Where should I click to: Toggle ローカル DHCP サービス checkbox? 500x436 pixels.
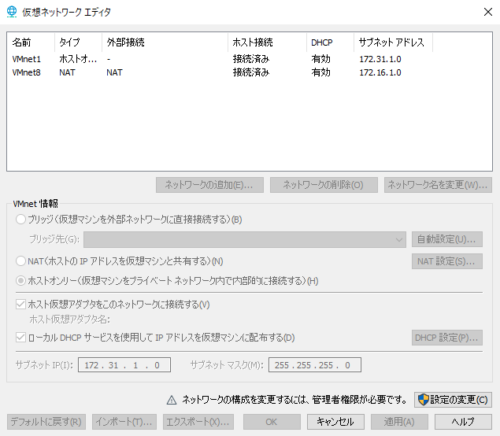tap(21, 338)
